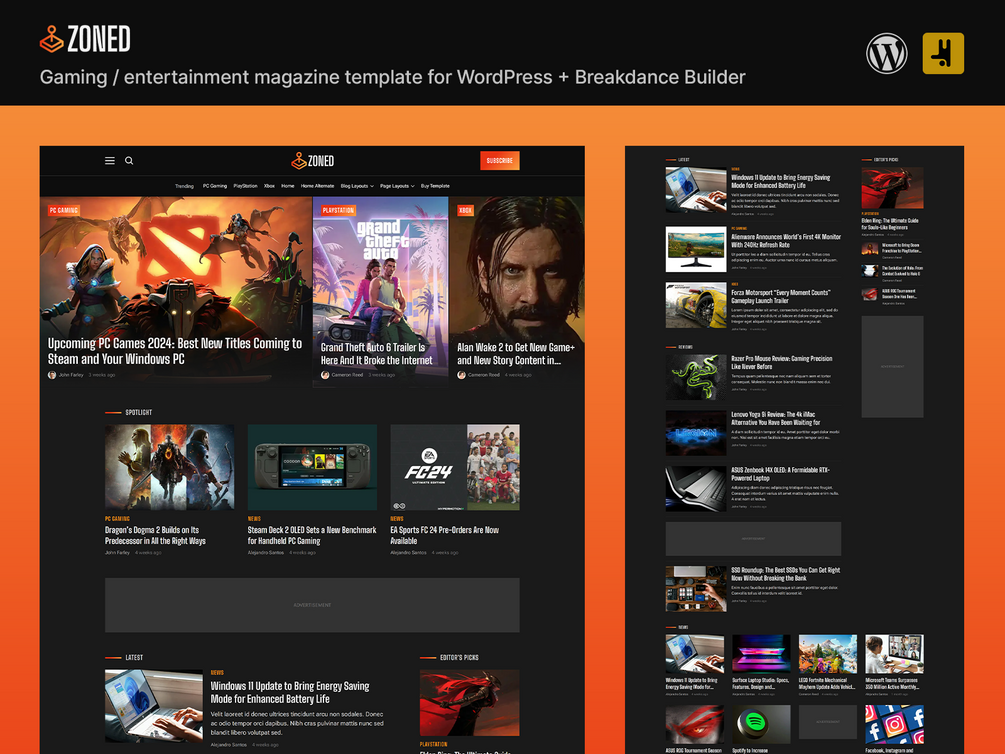Open Windows 11 laptop thumbnail in left preview
The width and height of the screenshot is (1005, 754).
click(154, 705)
